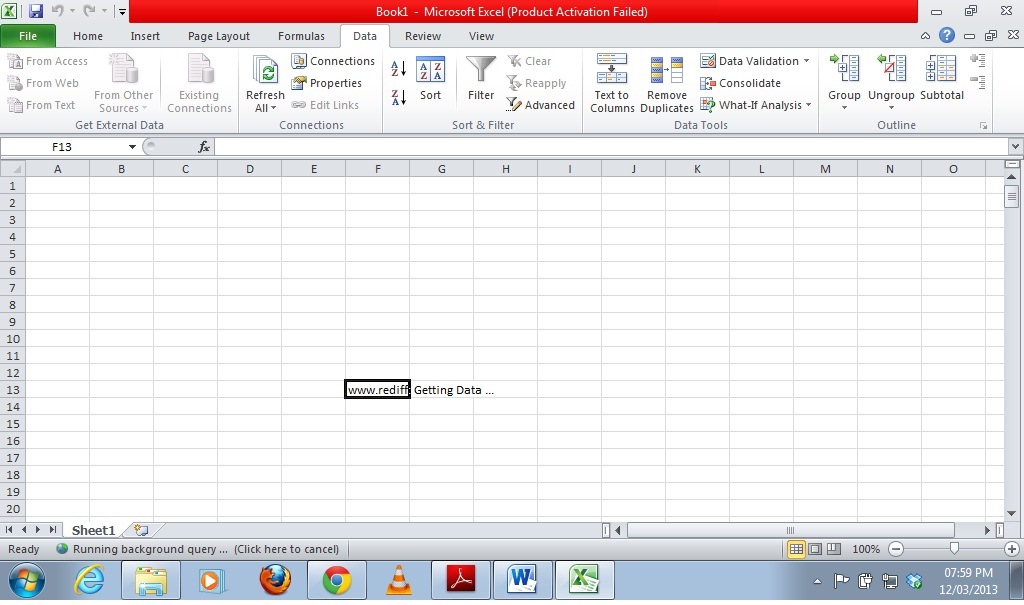Click the Refresh All icon
This screenshot has width=1024, height=605.
tap(265, 71)
